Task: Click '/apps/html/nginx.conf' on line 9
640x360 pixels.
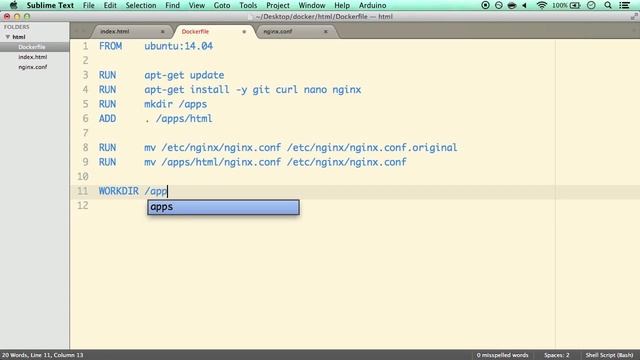Action: click(x=221, y=162)
